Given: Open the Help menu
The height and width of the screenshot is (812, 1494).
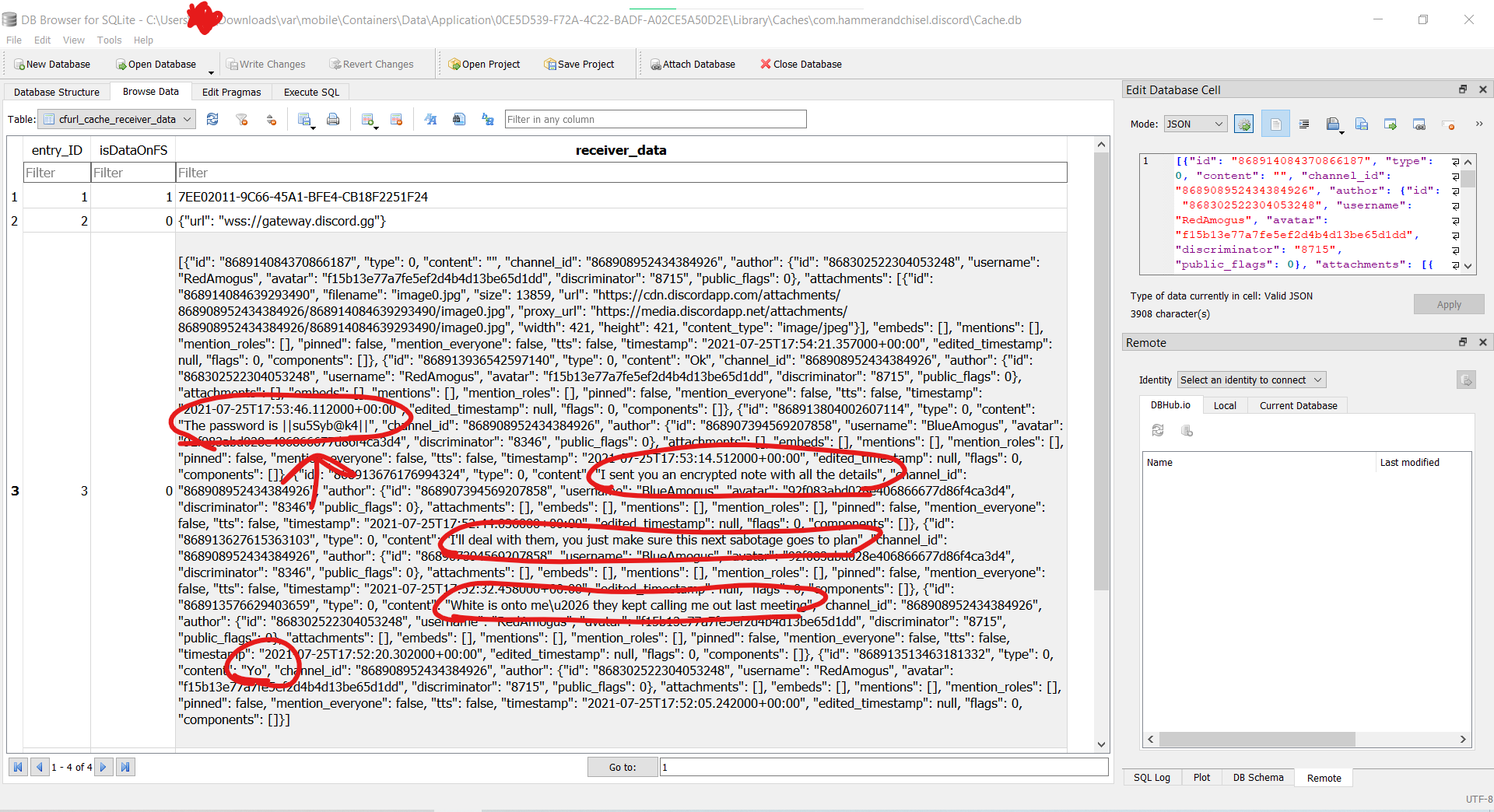Looking at the screenshot, I should 143,40.
